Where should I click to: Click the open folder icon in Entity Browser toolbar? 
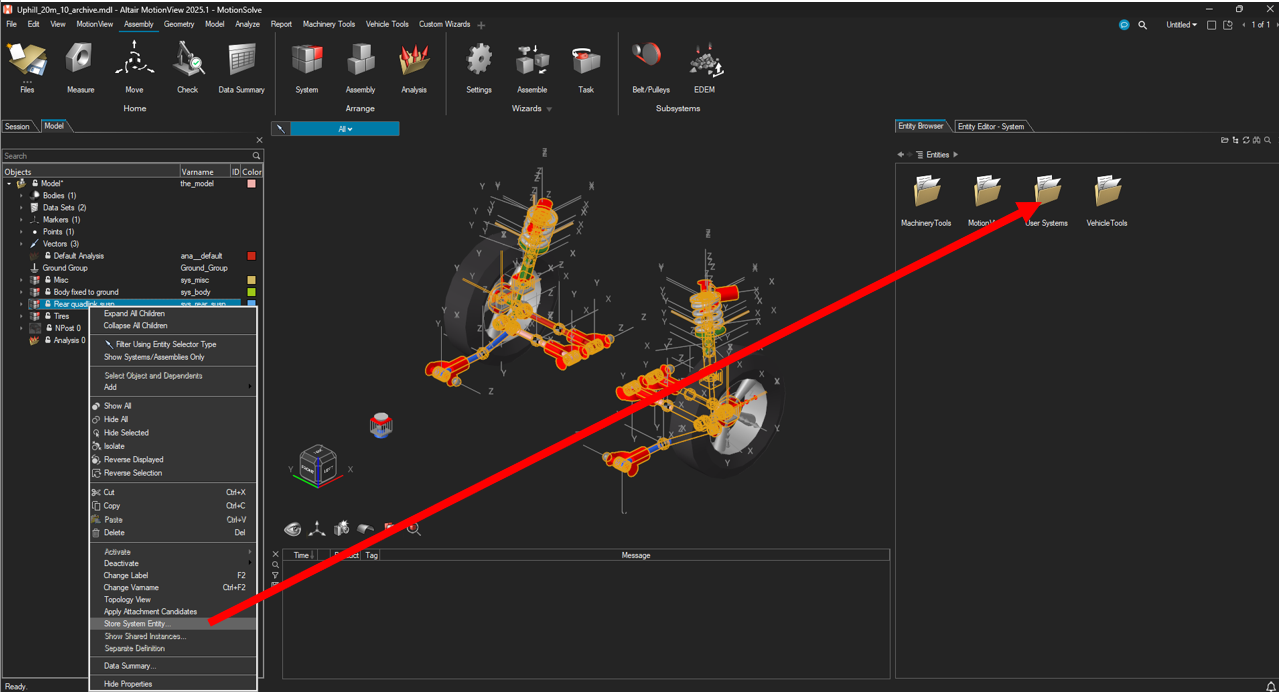tap(1225, 140)
